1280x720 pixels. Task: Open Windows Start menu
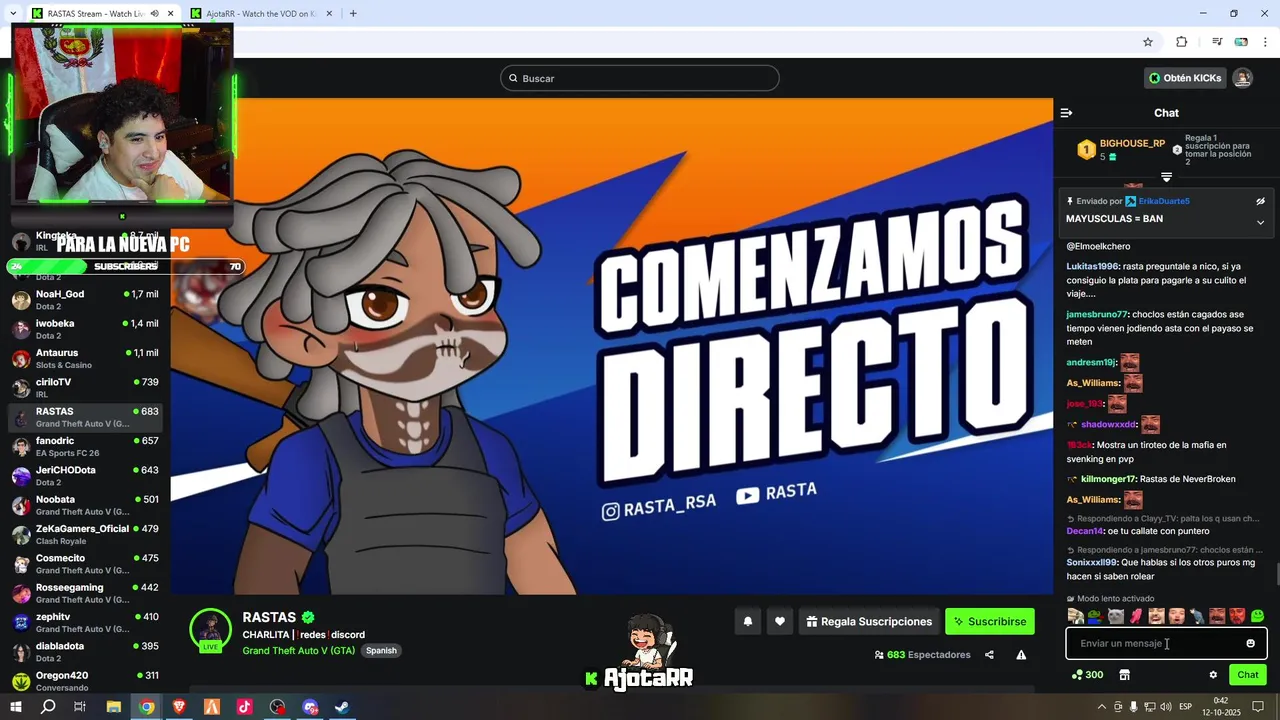15,707
